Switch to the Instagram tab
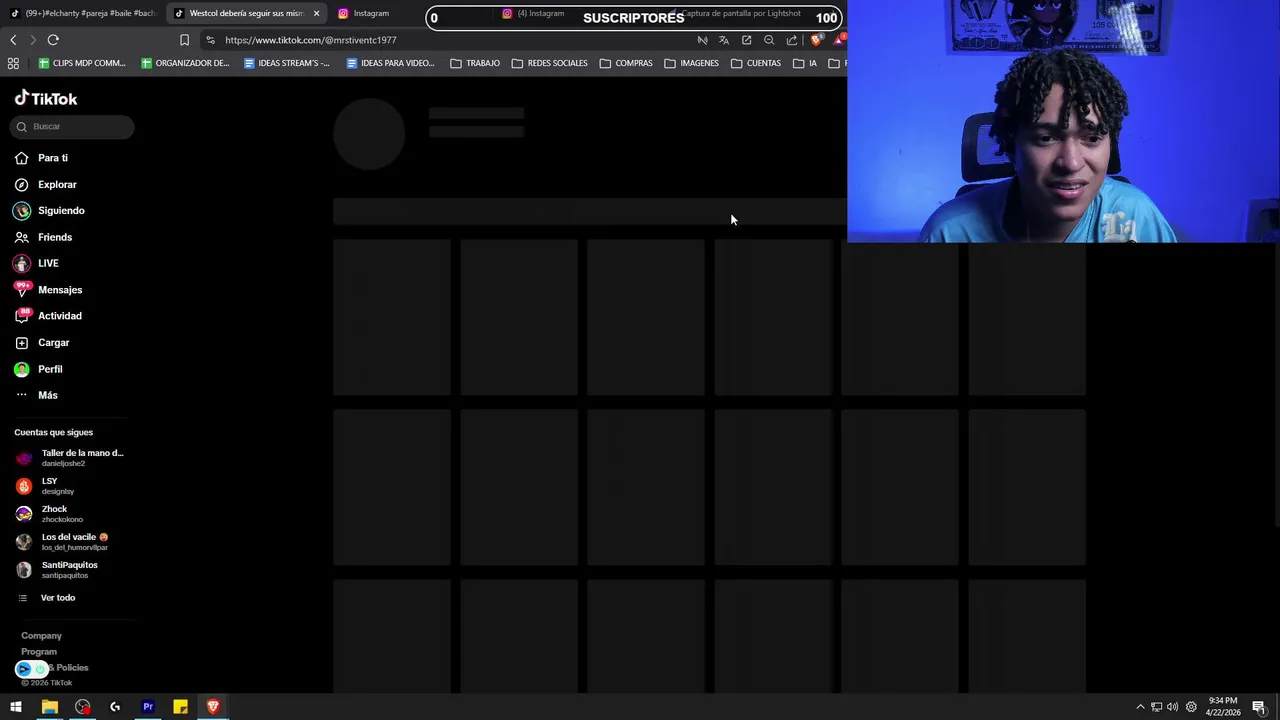Screen dimensions: 1280x720 [x=371, y=13]
